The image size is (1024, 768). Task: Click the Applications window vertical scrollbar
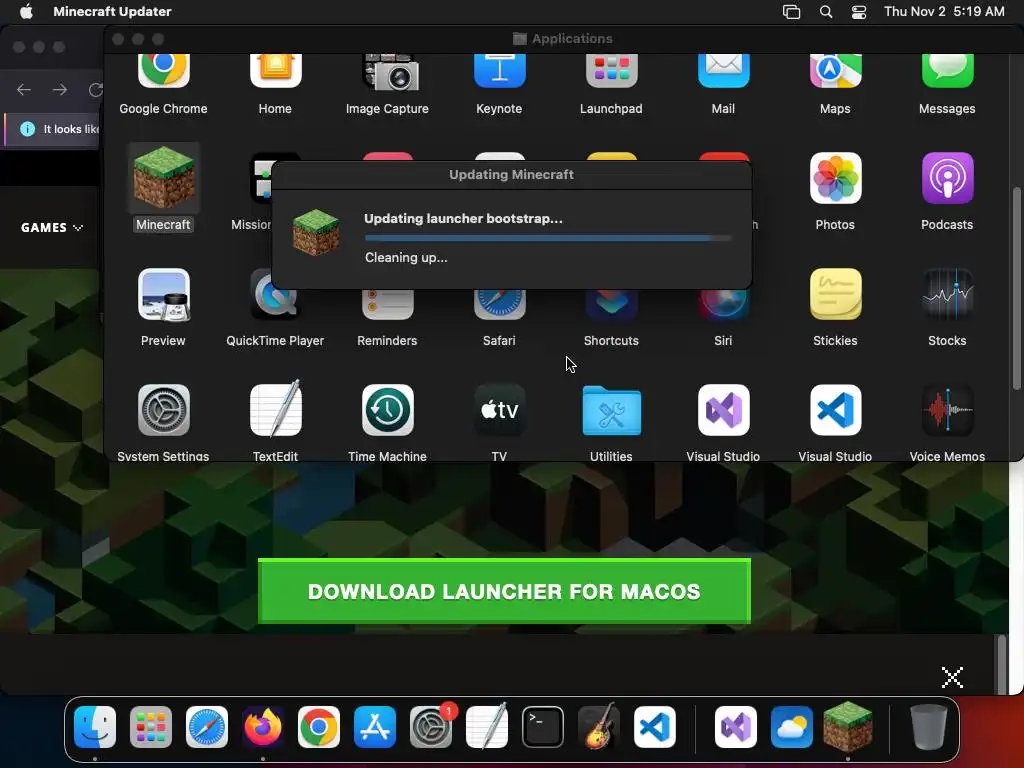(1016, 289)
